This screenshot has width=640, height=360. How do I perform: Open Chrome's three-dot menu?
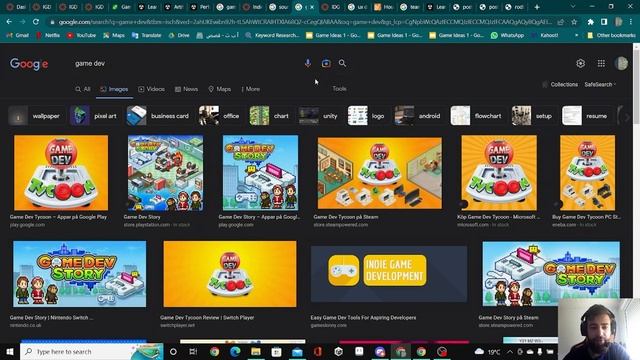[631, 22]
